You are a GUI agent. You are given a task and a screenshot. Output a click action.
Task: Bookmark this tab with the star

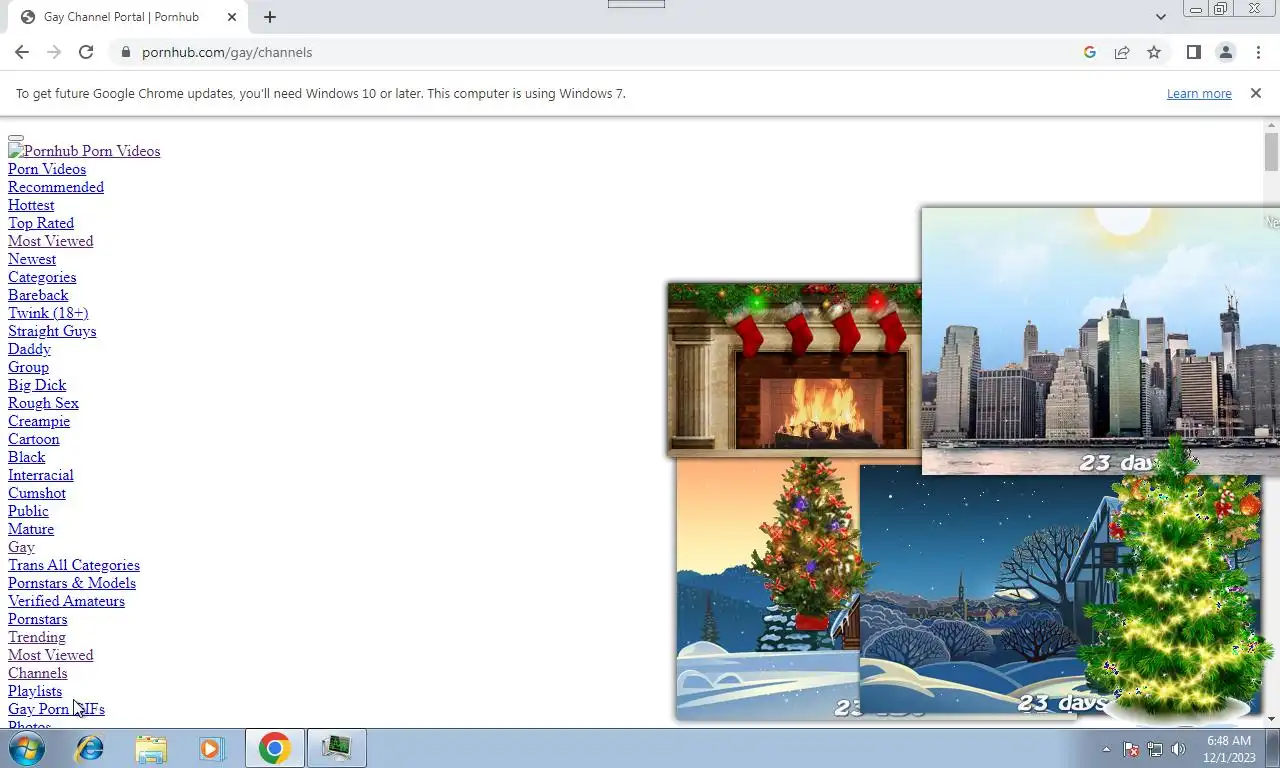1154,52
